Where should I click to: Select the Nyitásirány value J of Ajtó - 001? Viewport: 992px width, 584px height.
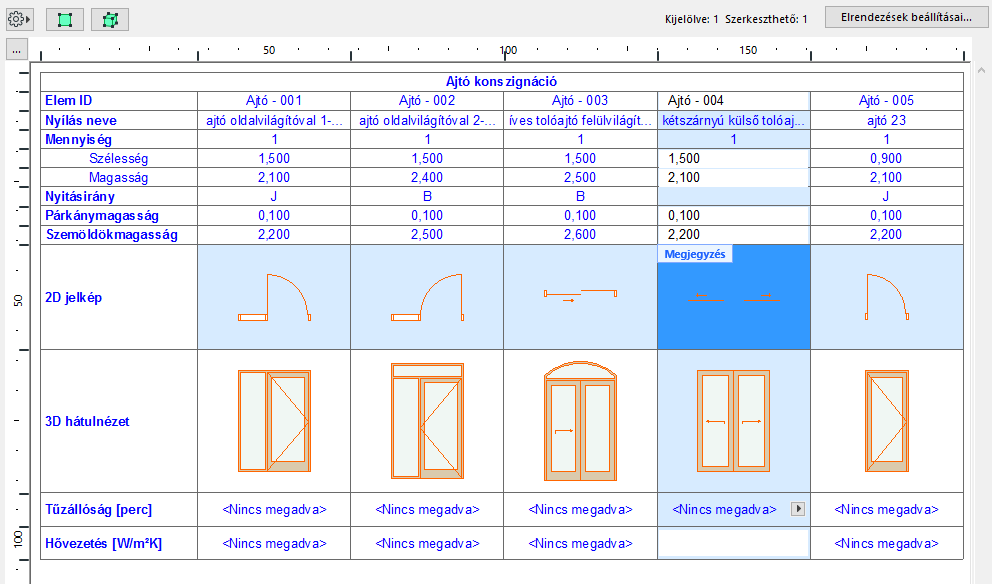(x=272, y=198)
